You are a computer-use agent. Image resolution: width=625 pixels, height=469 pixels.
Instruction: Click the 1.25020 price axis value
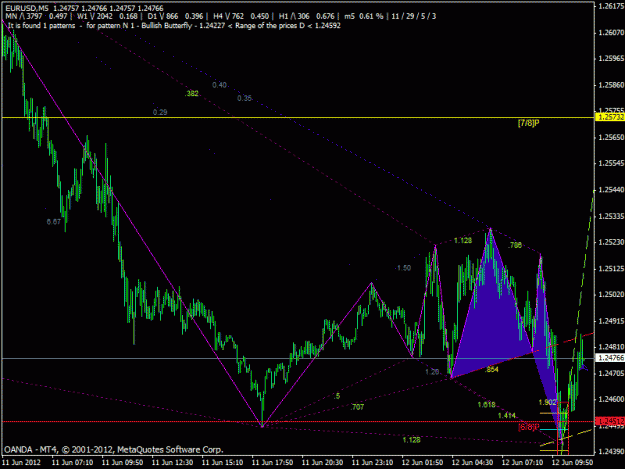(x=611, y=294)
